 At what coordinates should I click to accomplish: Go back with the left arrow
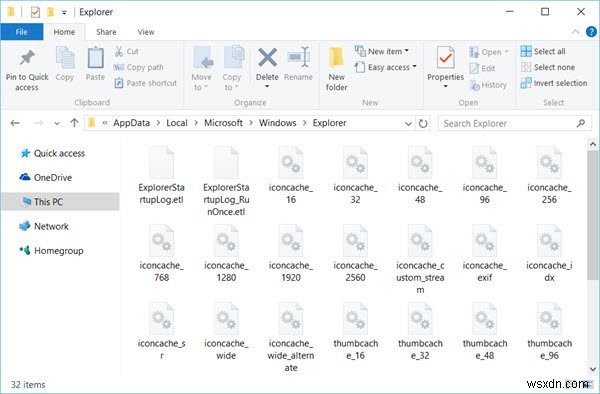15,123
